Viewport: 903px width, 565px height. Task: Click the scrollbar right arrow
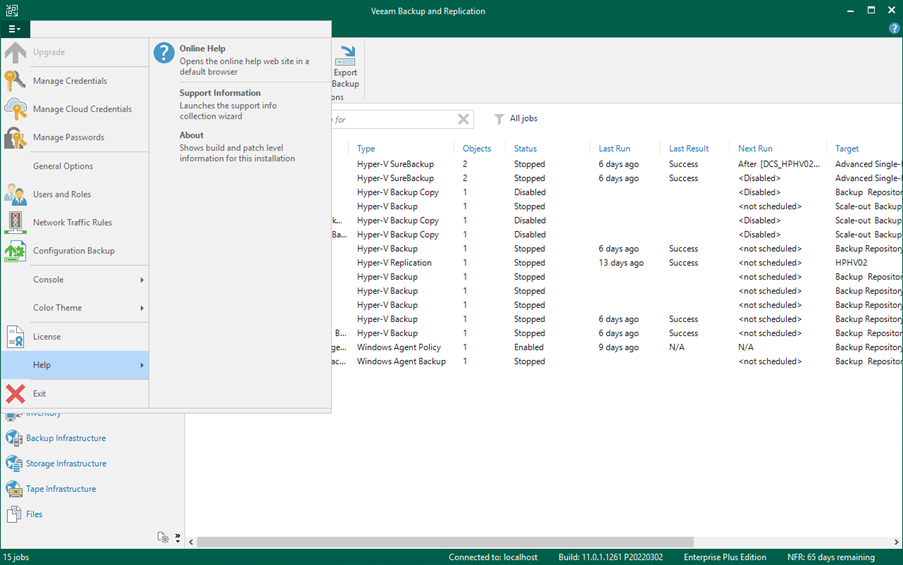tap(896, 542)
